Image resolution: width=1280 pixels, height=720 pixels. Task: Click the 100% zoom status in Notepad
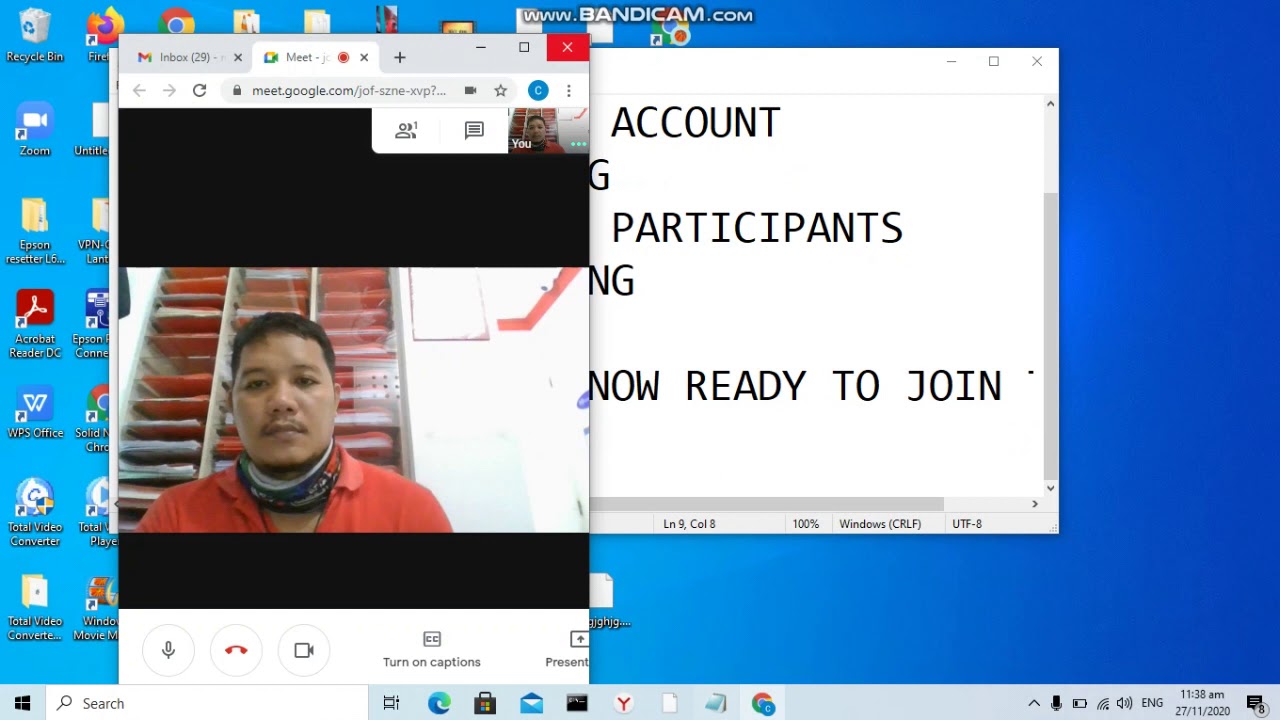tap(806, 524)
